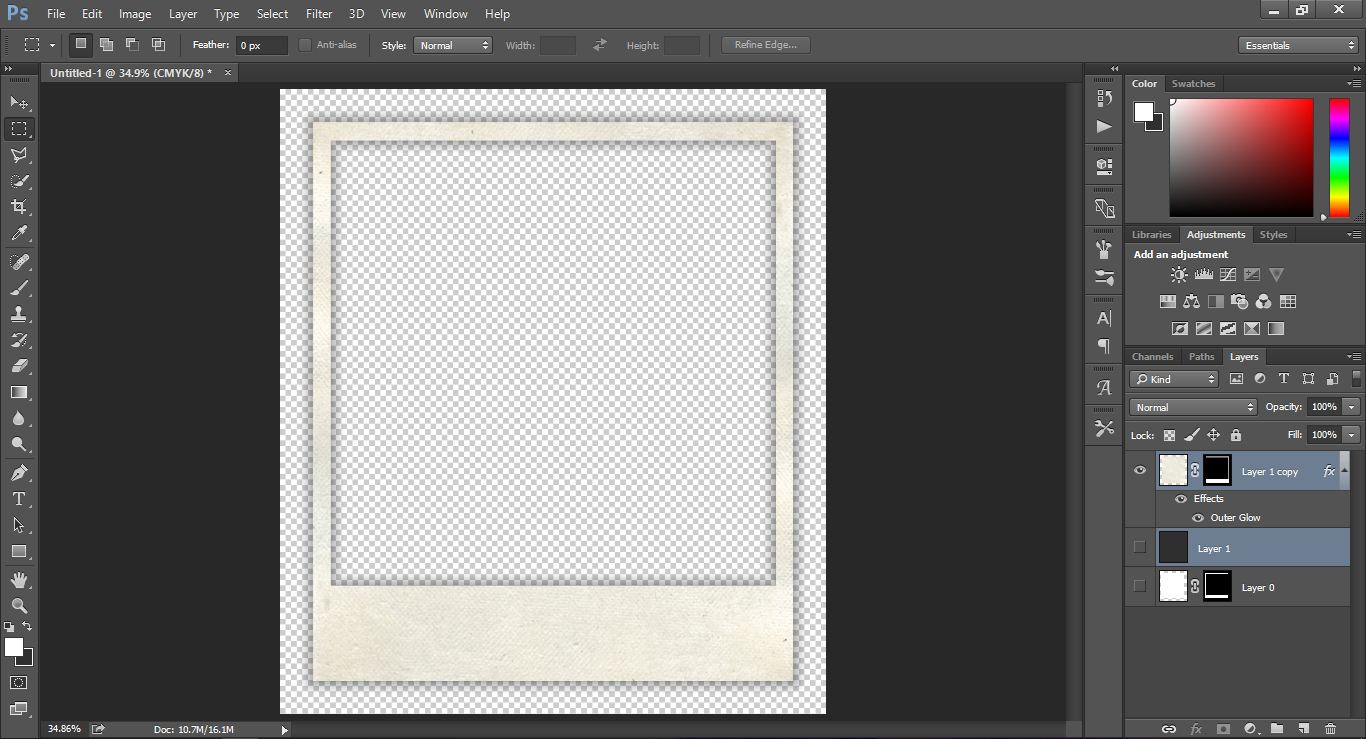Select the Clone Stamp tool
1366x739 pixels.
[19, 314]
